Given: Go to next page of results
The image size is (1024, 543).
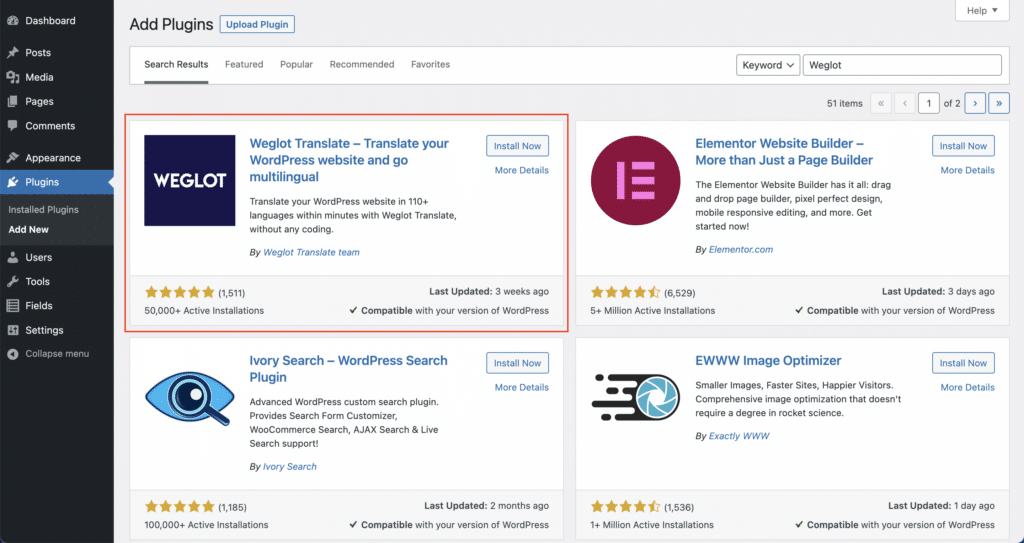Looking at the screenshot, I should (975, 103).
